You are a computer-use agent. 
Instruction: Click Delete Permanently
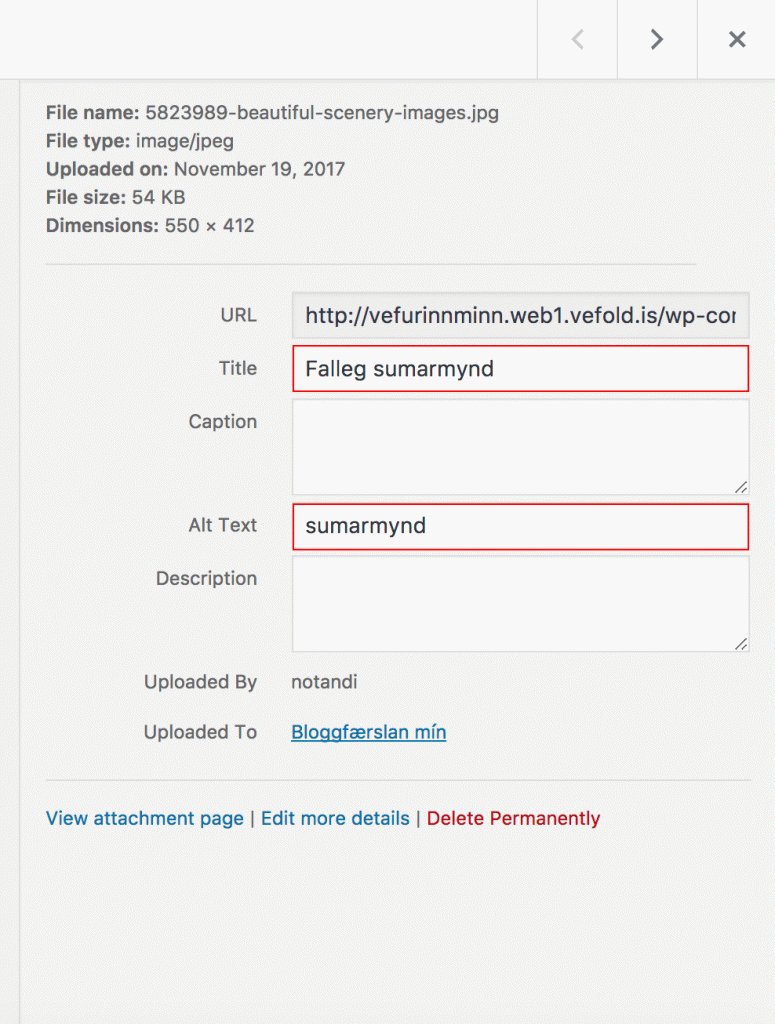point(513,818)
